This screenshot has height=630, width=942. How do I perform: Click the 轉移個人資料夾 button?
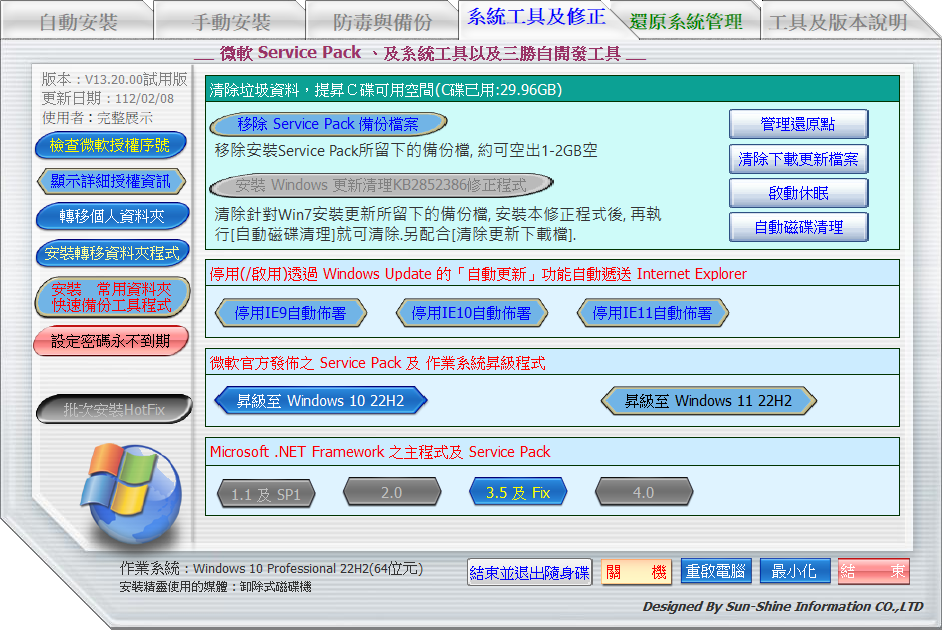tap(111, 216)
